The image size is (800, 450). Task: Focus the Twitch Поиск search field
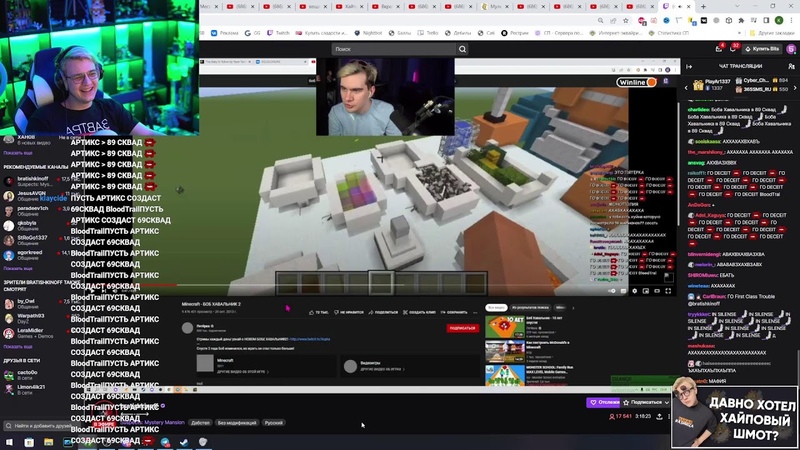394,49
